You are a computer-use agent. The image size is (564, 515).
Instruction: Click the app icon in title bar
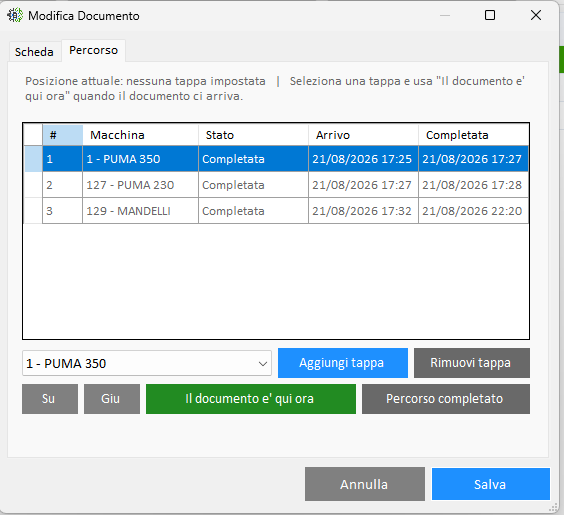[15, 15]
